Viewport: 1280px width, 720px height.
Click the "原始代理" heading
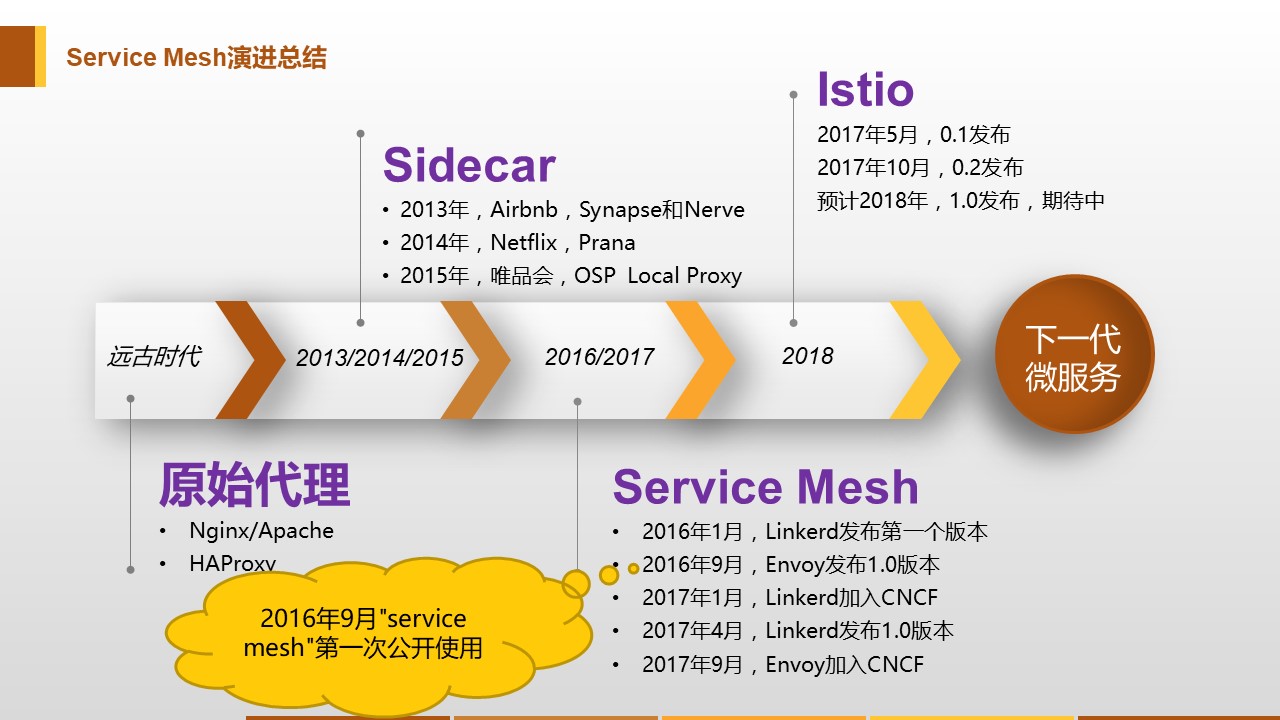coord(255,486)
